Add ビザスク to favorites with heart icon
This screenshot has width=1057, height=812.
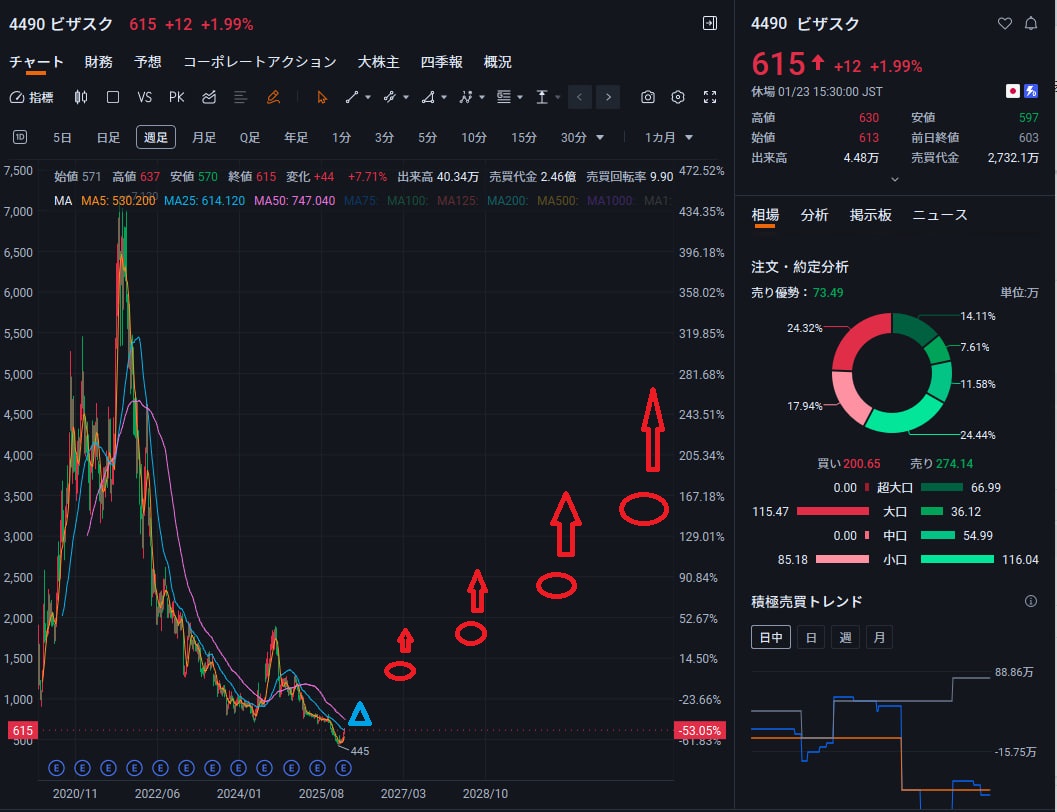pos(1004,24)
